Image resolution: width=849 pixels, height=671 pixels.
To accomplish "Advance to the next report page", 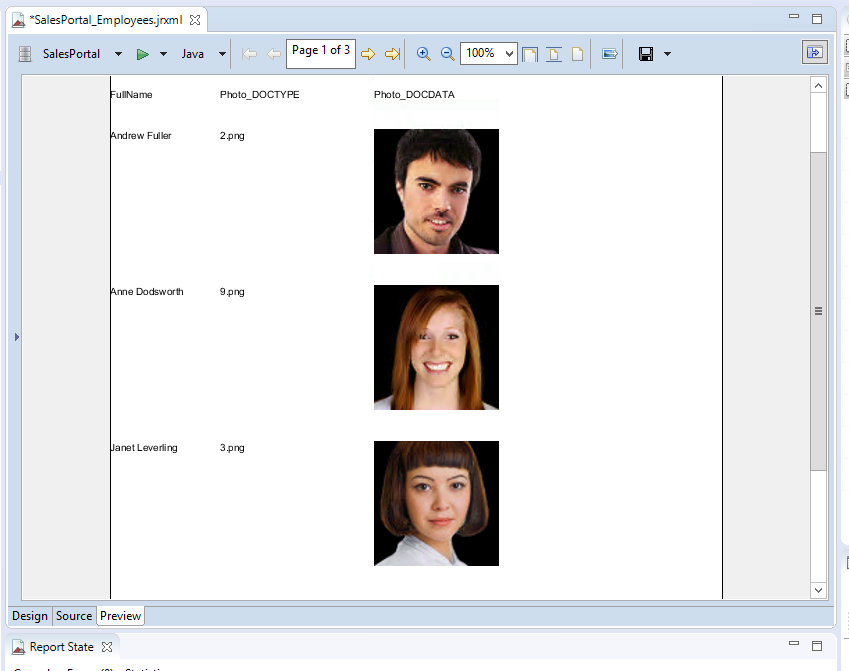I will point(368,54).
